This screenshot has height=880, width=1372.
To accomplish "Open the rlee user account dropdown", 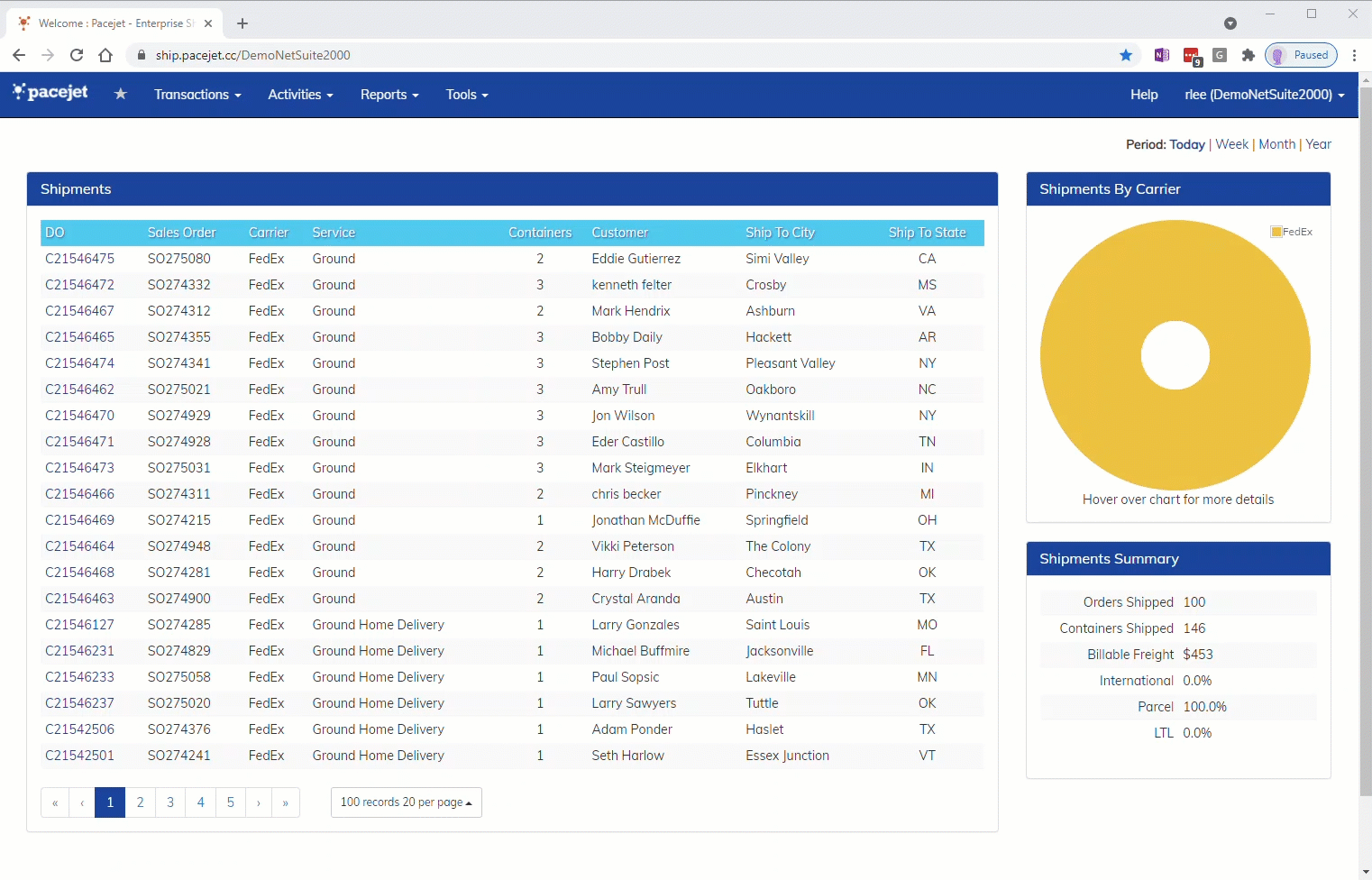I will [x=1265, y=95].
